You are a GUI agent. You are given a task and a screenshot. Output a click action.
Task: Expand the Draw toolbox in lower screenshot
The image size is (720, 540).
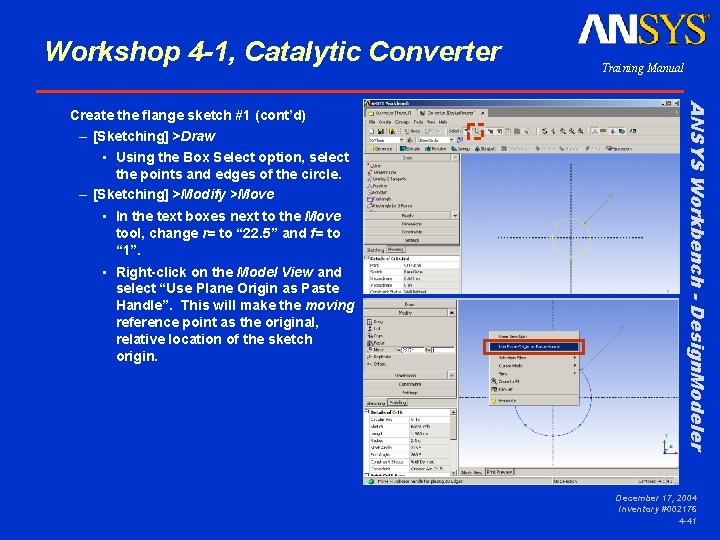tap(409, 304)
